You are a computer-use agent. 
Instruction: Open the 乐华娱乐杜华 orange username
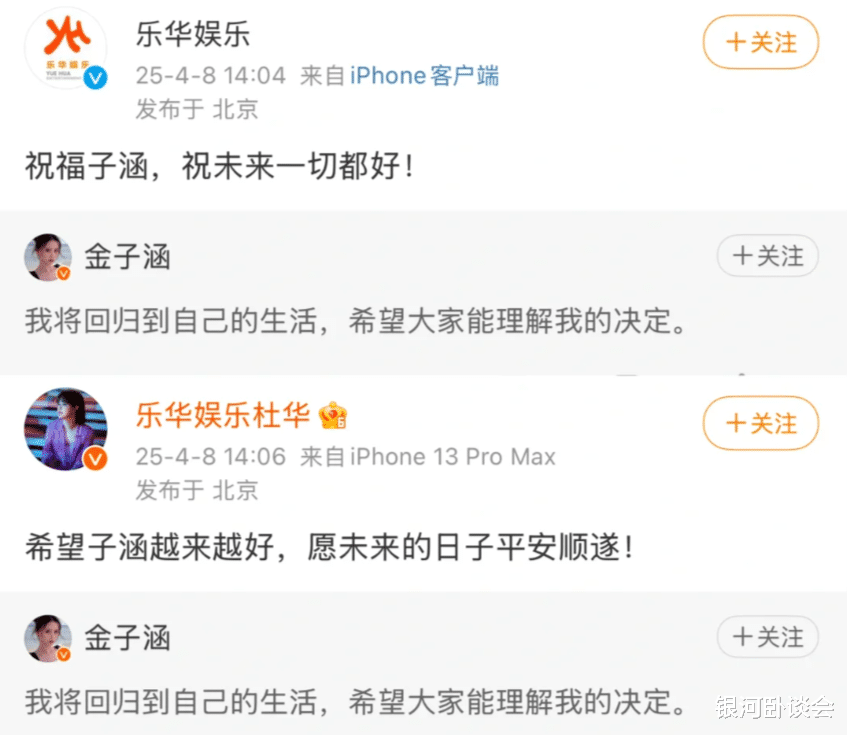pyautogui.click(x=223, y=415)
